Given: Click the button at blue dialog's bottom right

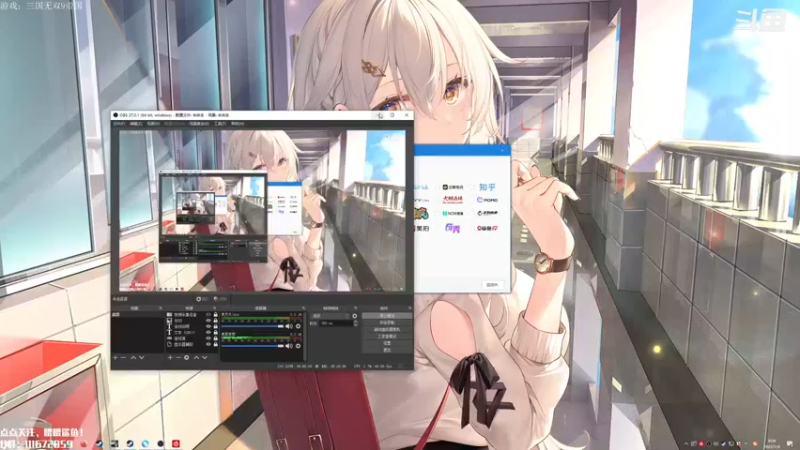Looking at the screenshot, I should 492,285.
